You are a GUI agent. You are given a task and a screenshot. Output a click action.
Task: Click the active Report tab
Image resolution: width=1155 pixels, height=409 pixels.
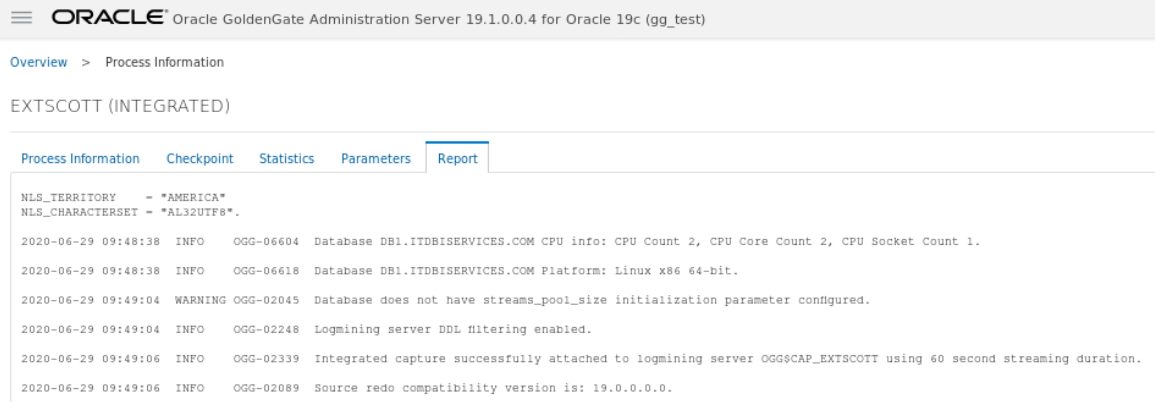click(457, 158)
